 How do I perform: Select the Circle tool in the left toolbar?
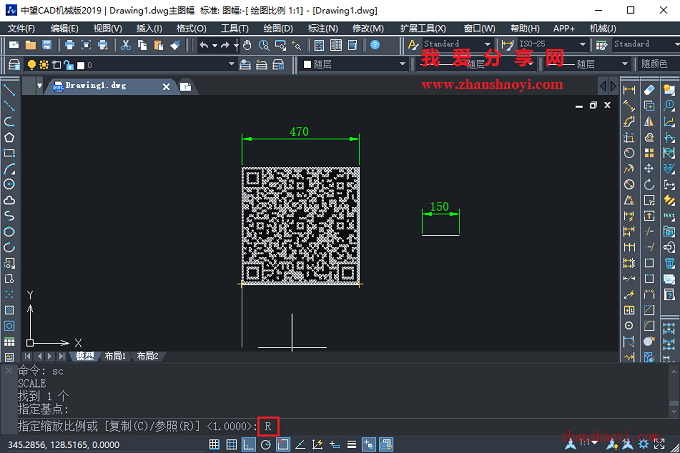tap(9, 184)
